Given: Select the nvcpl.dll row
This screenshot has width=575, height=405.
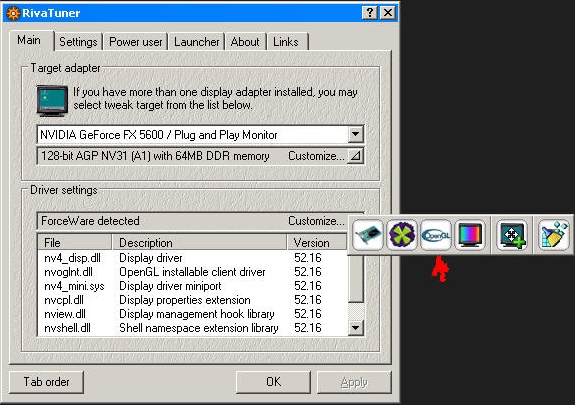Looking at the screenshot, I should tap(193, 300).
